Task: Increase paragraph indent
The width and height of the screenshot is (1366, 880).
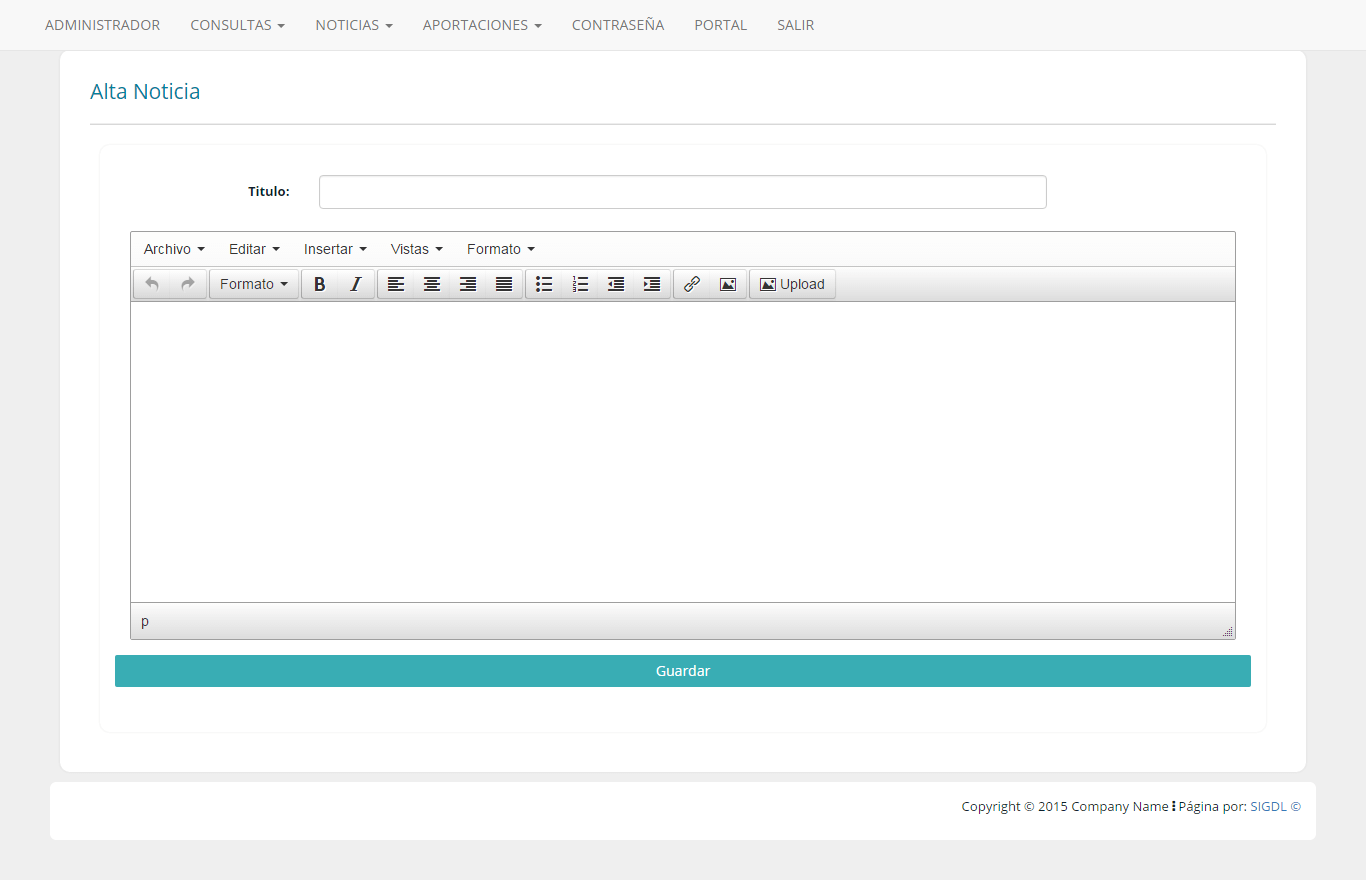Action: (652, 284)
